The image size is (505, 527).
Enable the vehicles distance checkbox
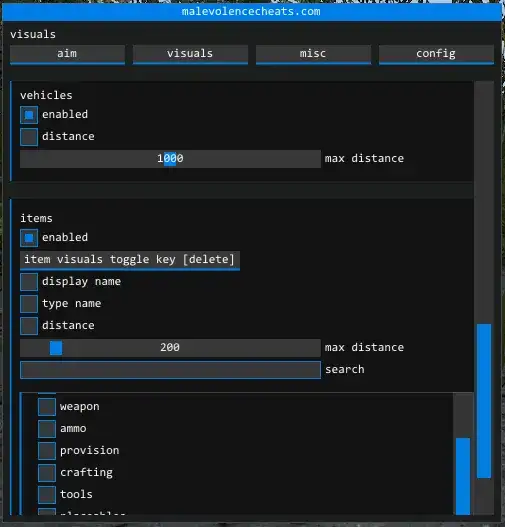pos(29,137)
